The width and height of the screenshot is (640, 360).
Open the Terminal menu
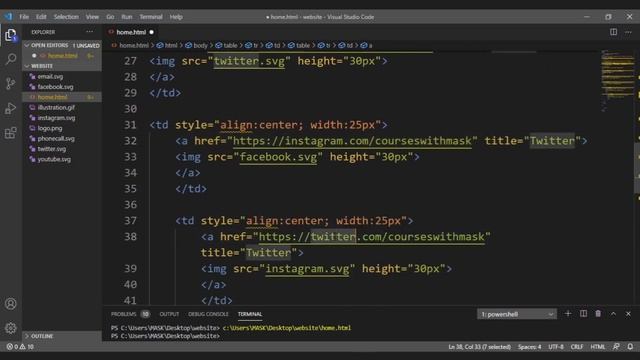[151, 17]
